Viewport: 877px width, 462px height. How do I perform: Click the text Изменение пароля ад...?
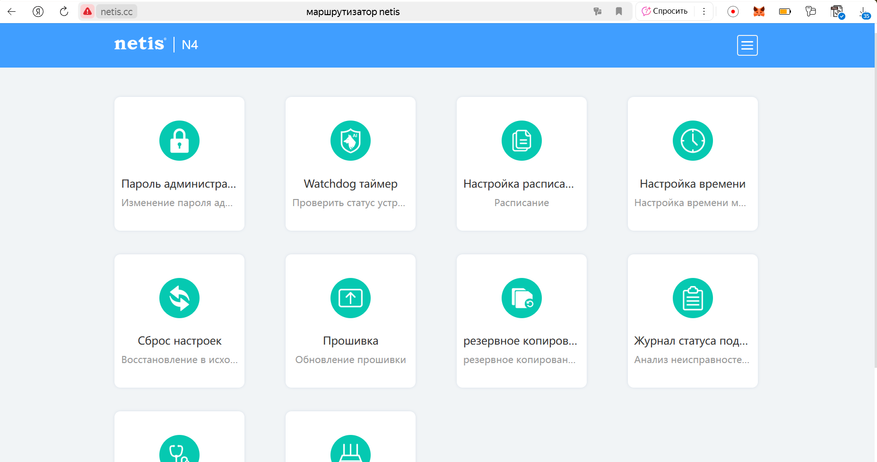pos(177,203)
